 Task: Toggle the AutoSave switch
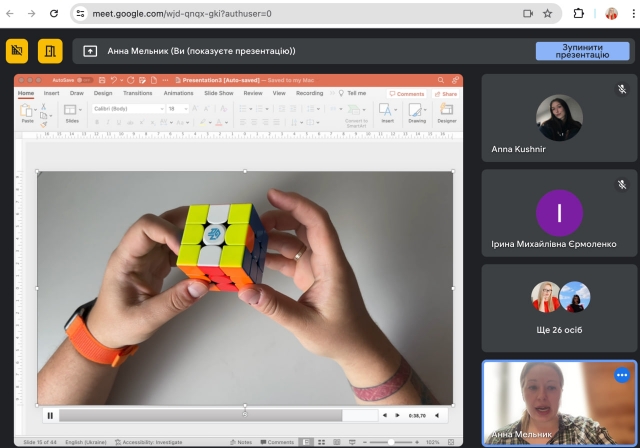tap(82, 80)
